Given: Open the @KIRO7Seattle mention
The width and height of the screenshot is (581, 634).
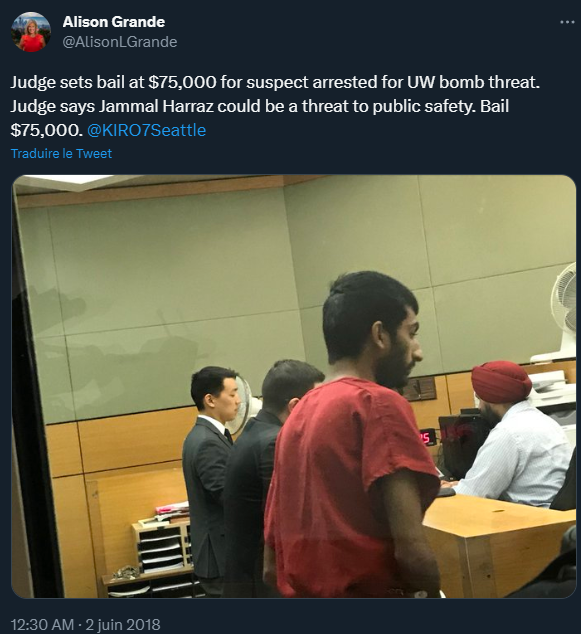Looking at the screenshot, I should coord(146,130).
